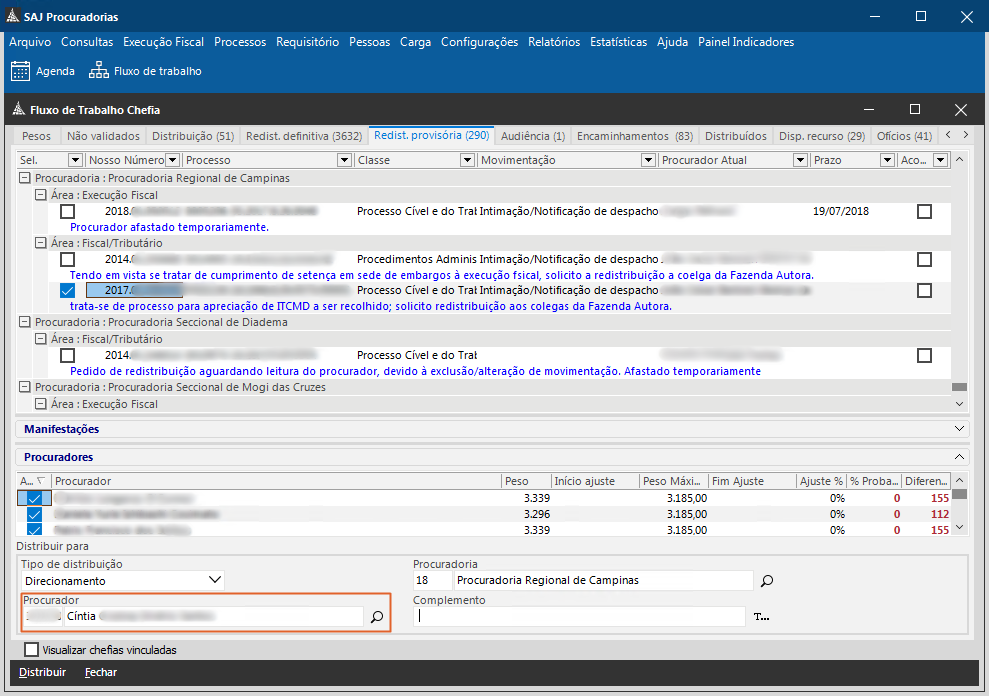Image resolution: width=989 pixels, height=696 pixels.
Task: Open the Agenda calendar icon
Action: 20,71
